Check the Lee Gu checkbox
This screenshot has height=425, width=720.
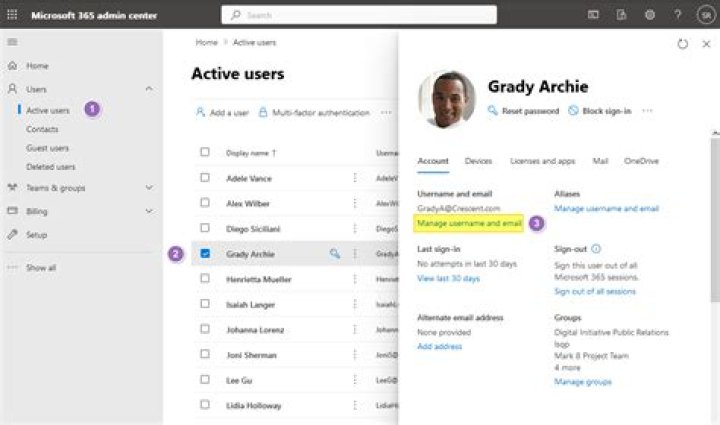205,380
